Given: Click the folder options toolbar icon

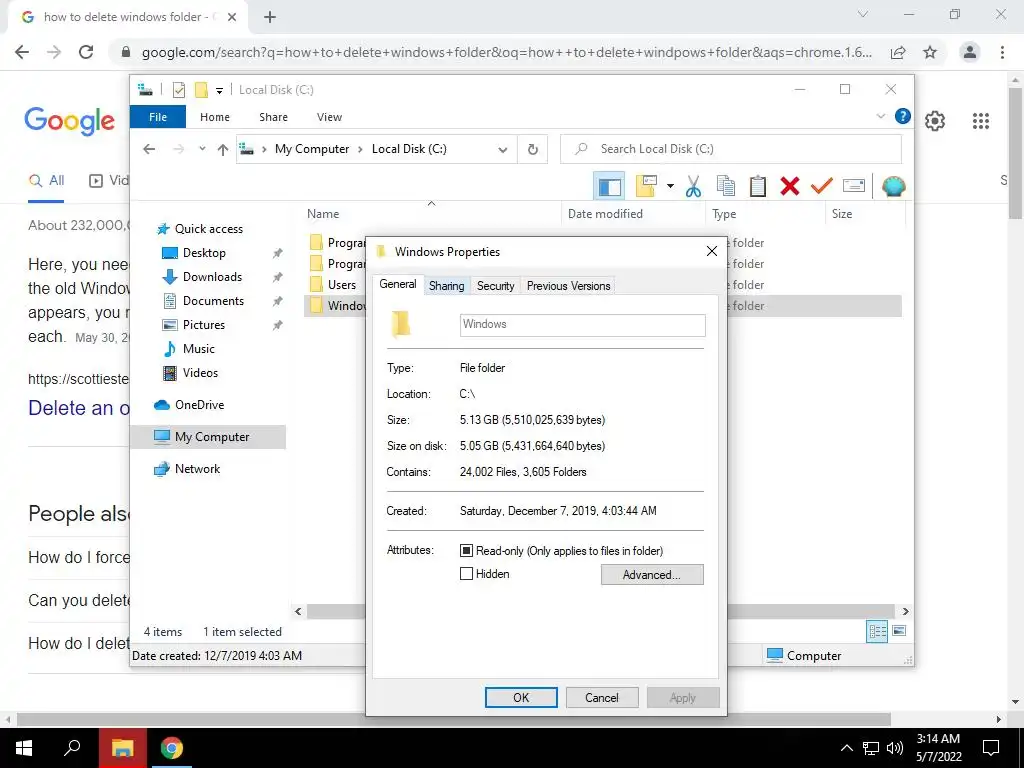Looking at the screenshot, I should (646, 186).
